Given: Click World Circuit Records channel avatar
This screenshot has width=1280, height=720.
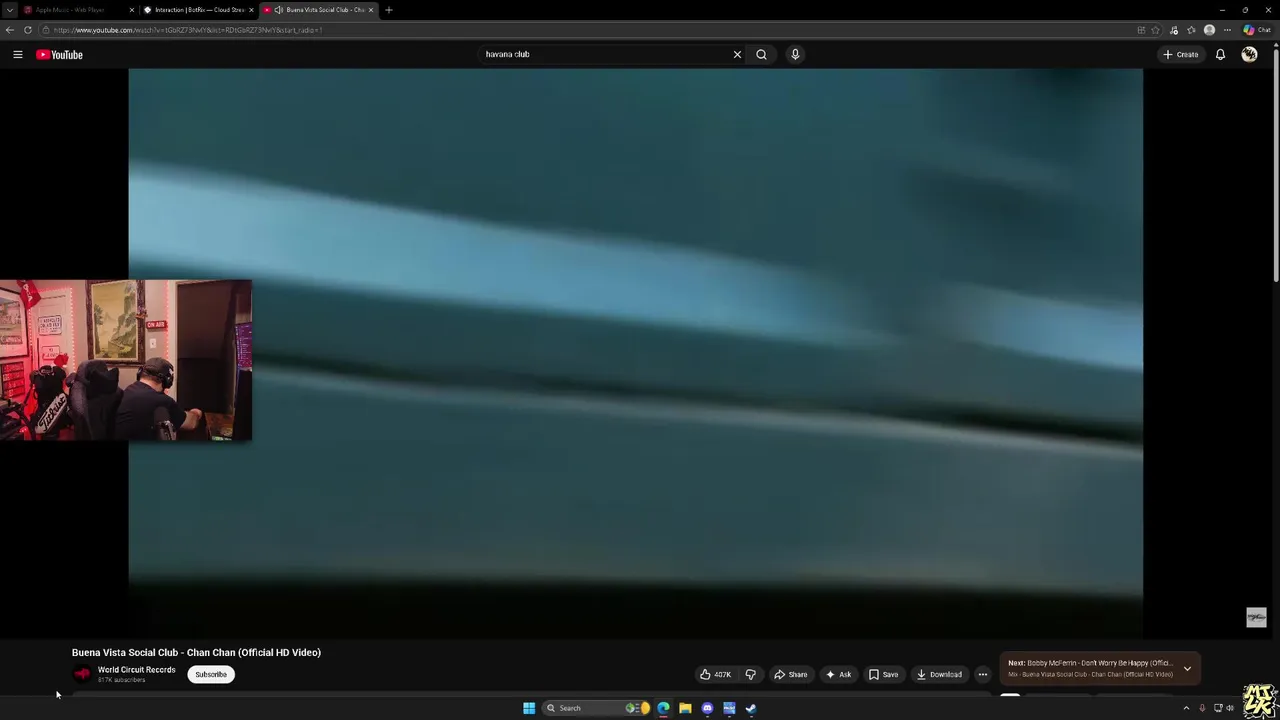Looking at the screenshot, I should pyautogui.click(x=82, y=674).
